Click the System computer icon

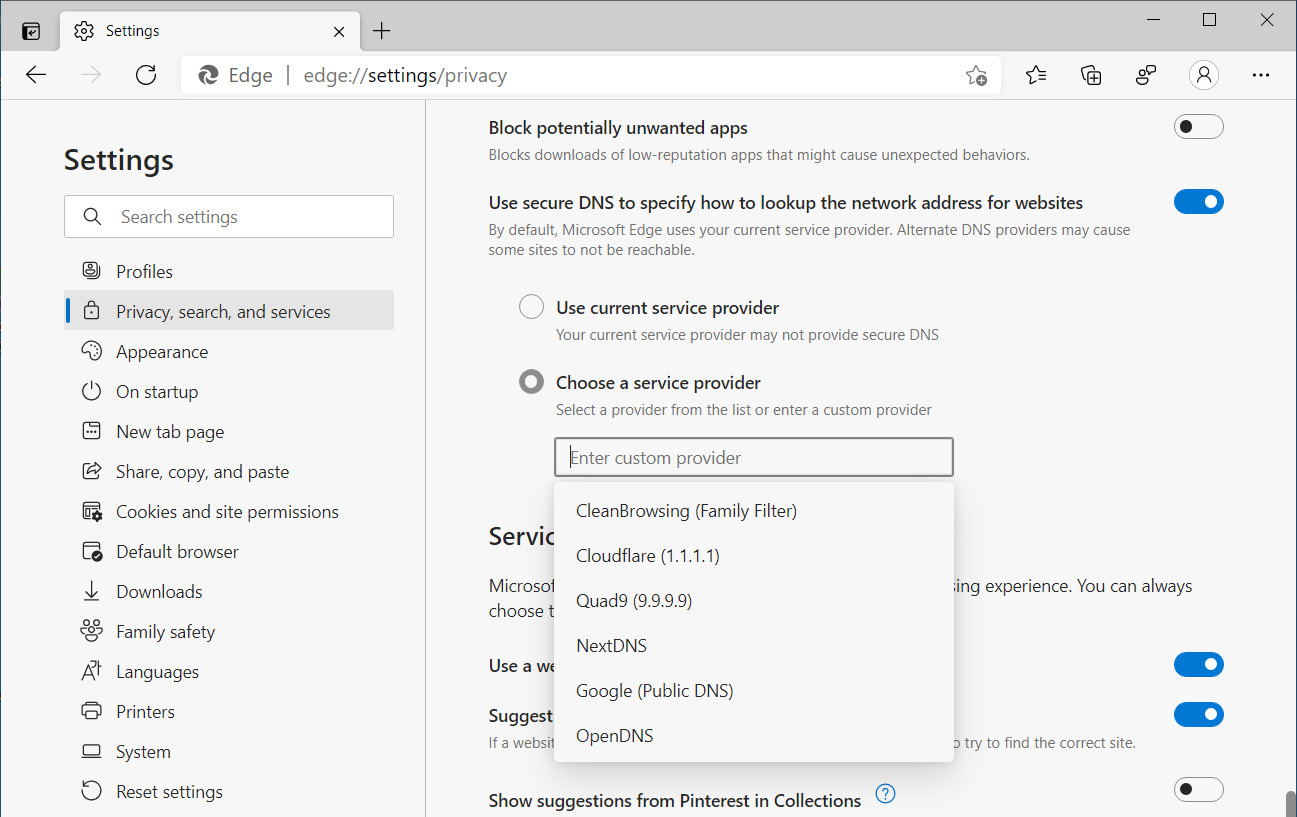coord(91,751)
